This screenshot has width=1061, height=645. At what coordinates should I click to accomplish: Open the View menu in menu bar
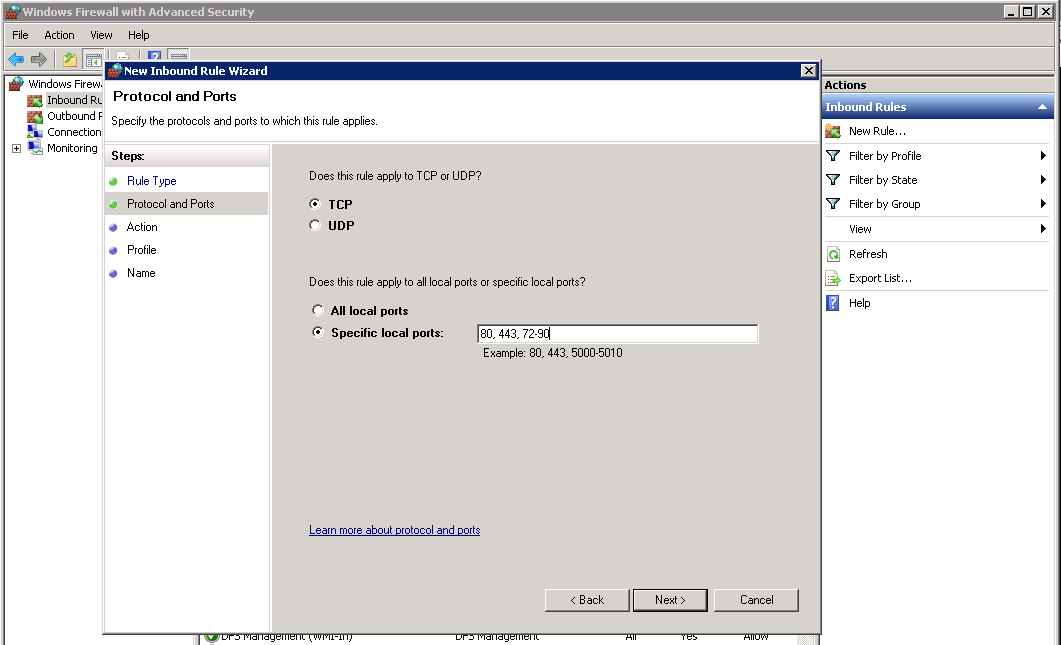click(x=101, y=35)
